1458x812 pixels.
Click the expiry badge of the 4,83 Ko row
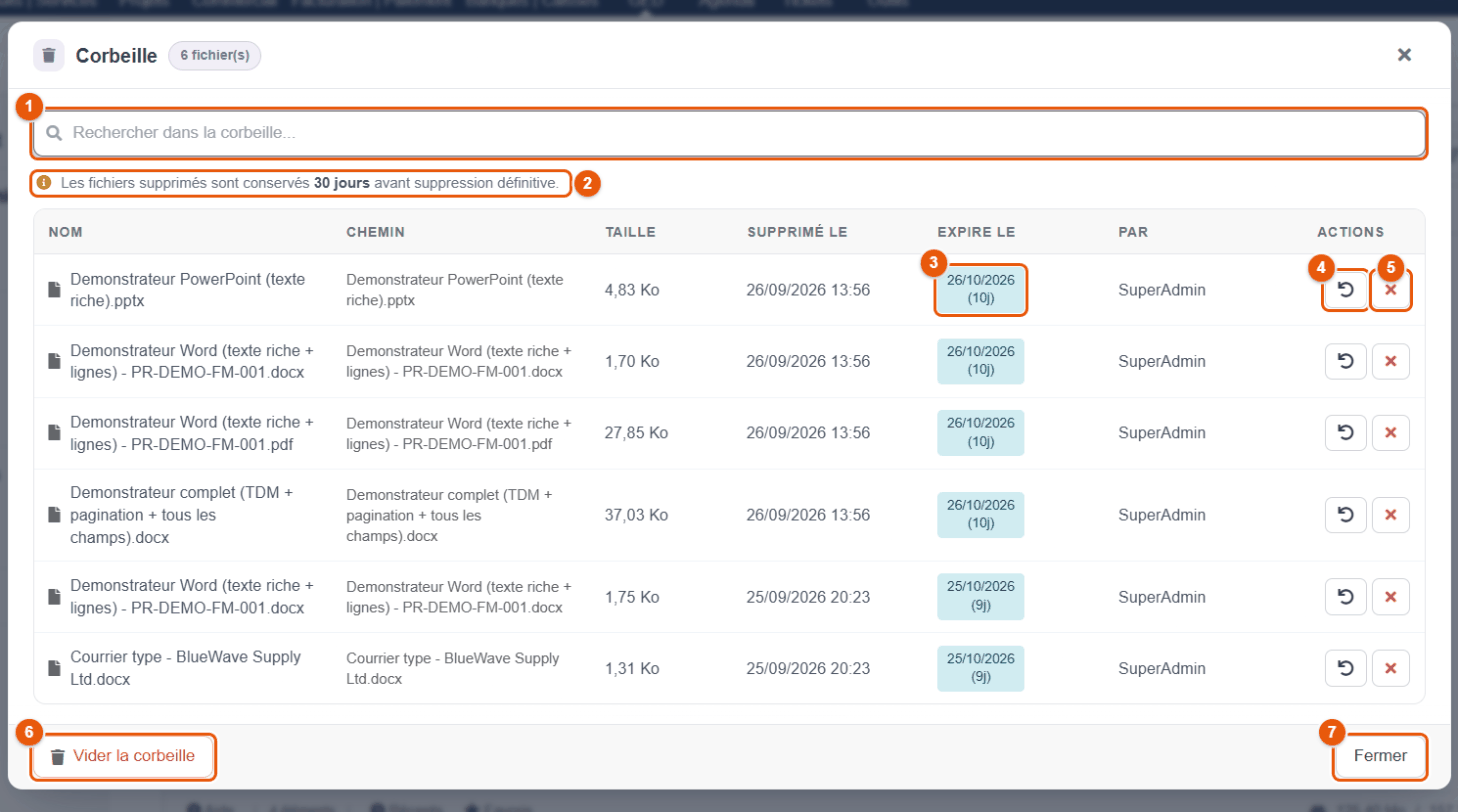pos(980,290)
